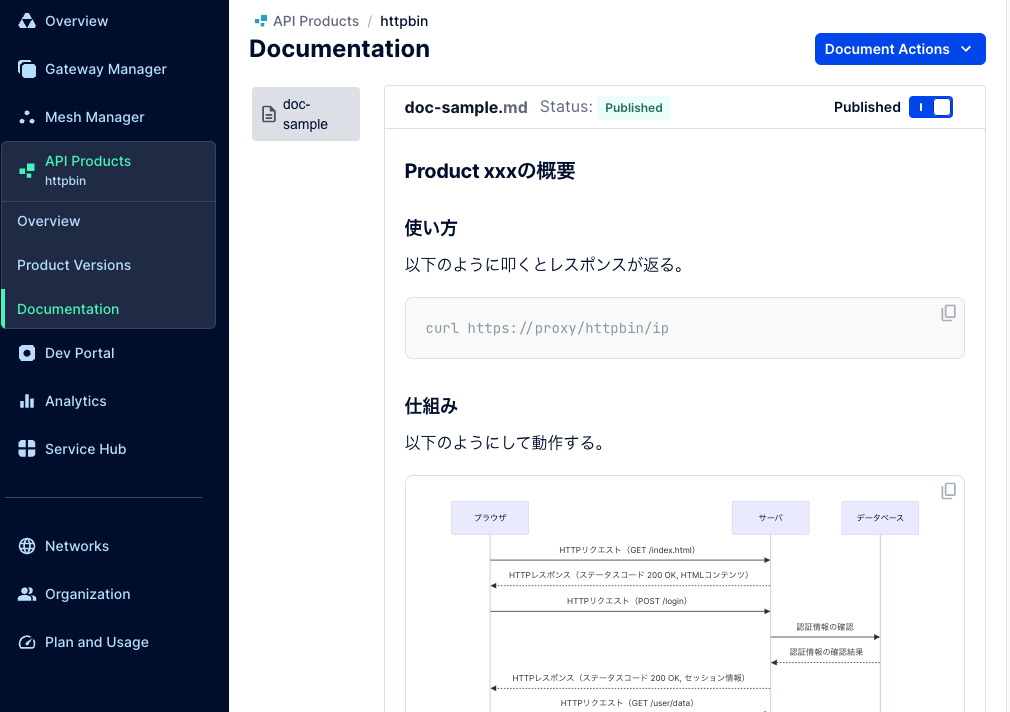Go to the Networks page

click(x=77, y=546)
